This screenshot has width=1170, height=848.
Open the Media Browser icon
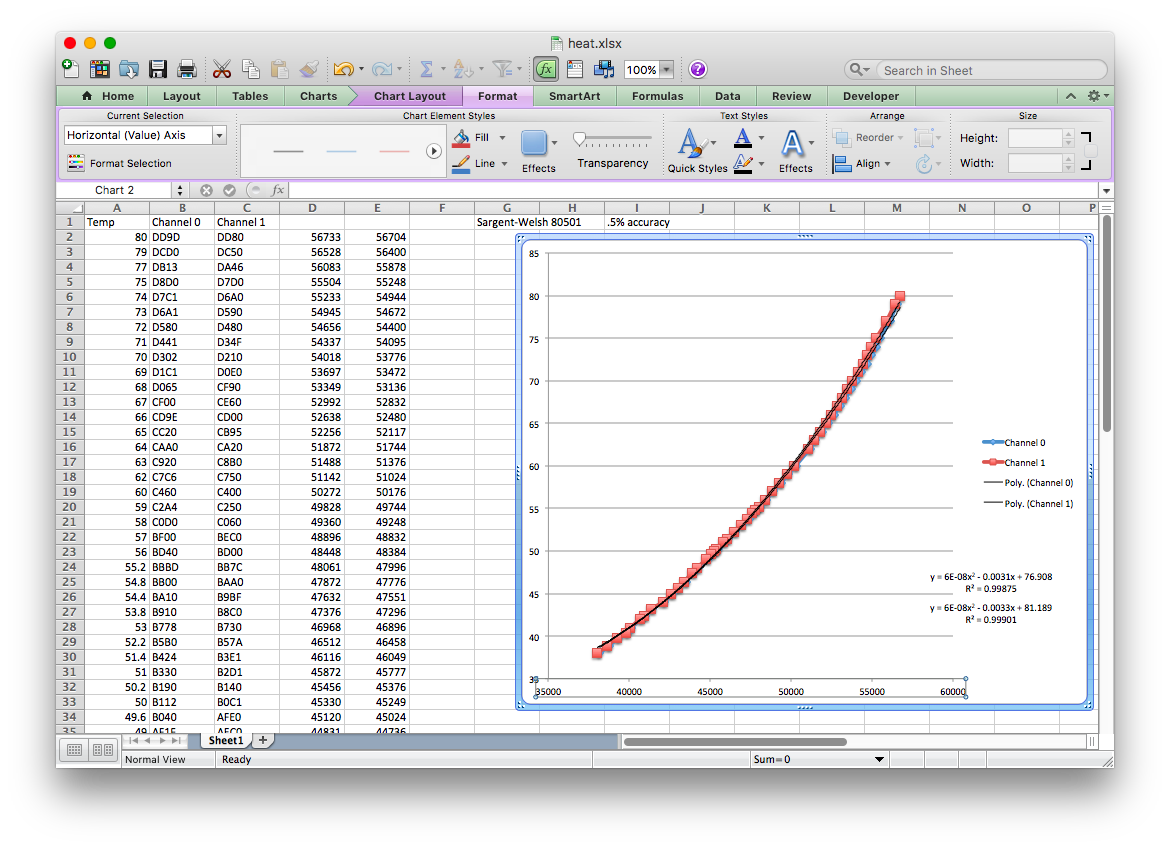click(x=603, y=69)
